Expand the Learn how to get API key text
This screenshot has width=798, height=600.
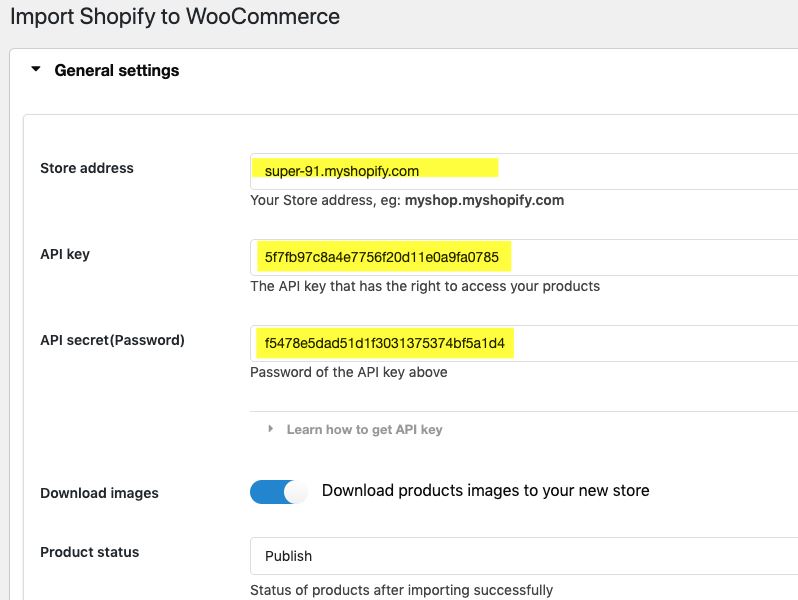tap(364, 430)
